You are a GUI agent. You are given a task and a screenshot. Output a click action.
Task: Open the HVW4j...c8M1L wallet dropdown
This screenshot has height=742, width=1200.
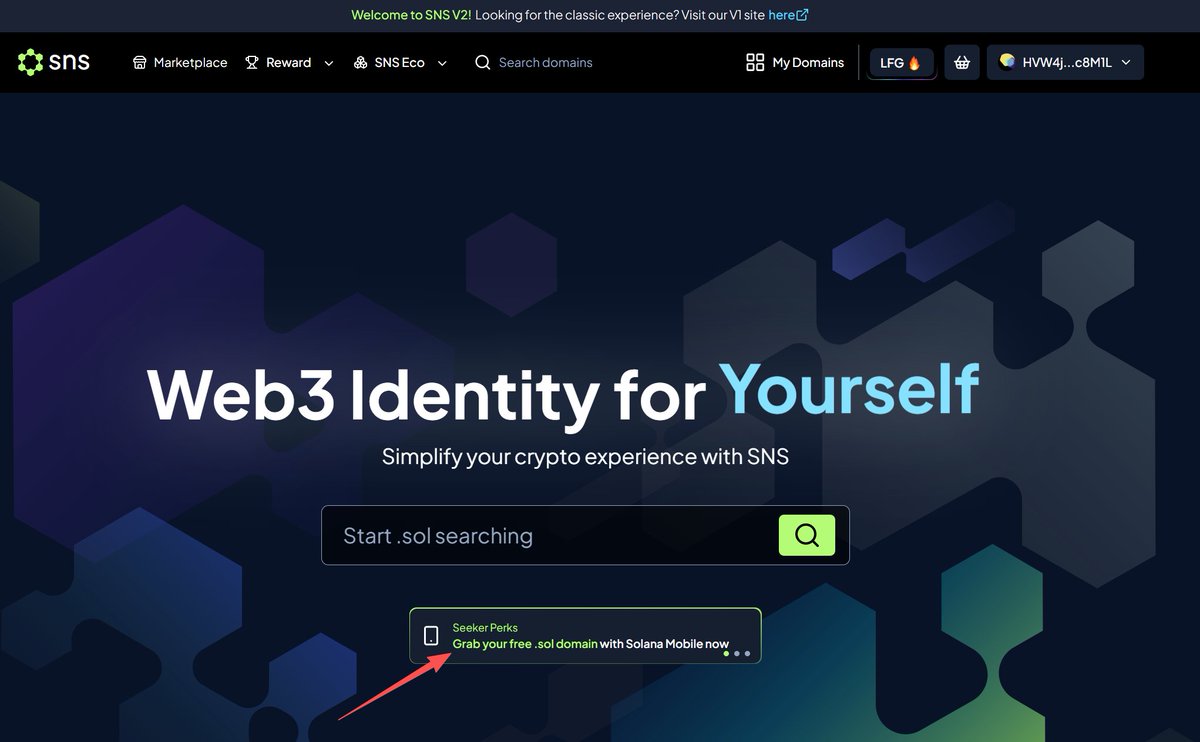click(1065, 62)
